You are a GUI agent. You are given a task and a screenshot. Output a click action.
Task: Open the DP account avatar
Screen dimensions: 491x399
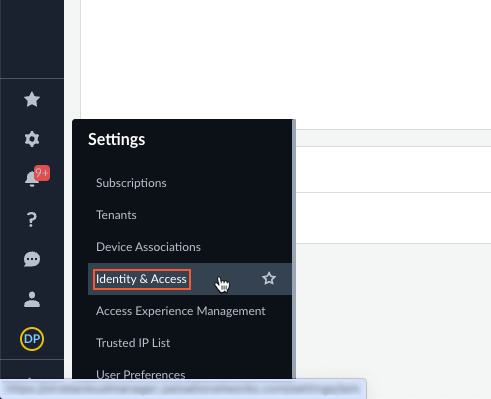tap(32, 339)
